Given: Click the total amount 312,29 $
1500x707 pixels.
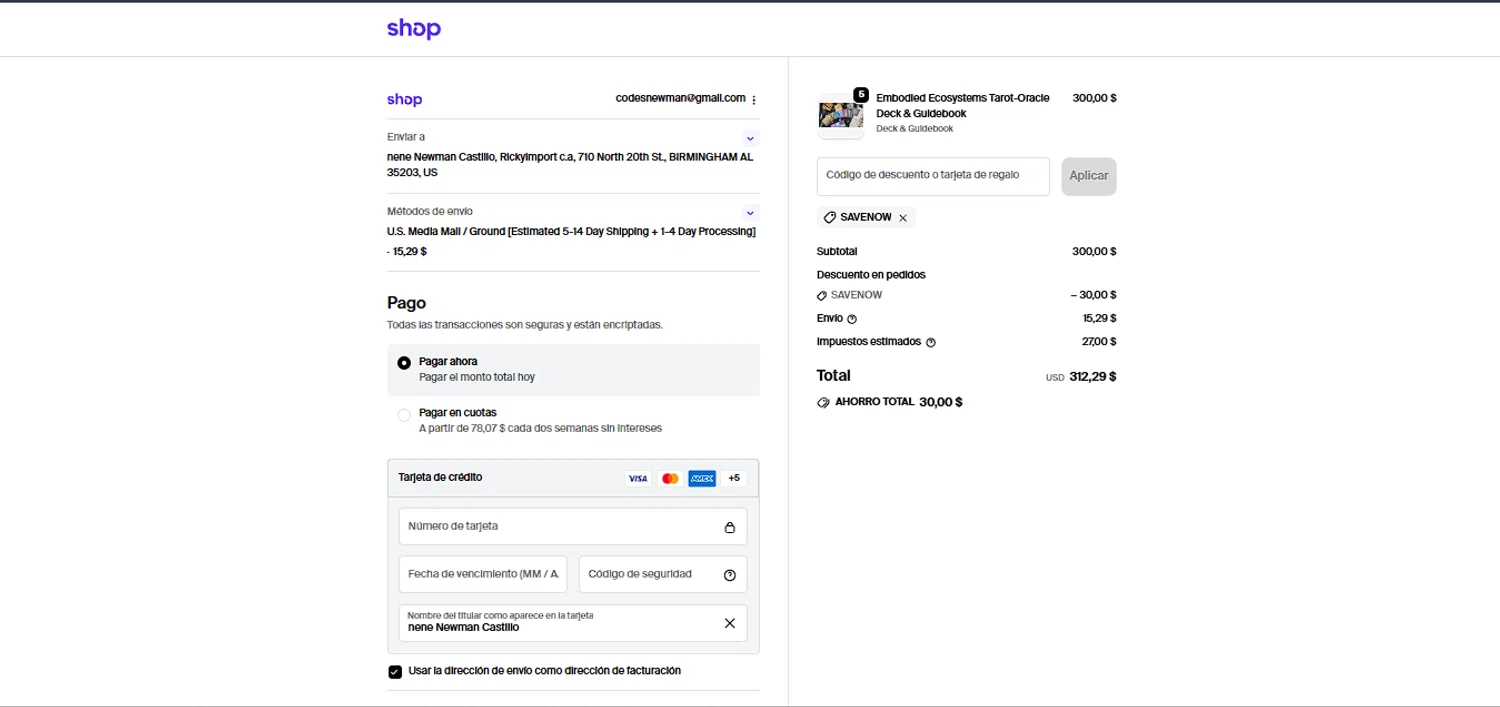Looking at the screenshot, I should click(1093, 377).
